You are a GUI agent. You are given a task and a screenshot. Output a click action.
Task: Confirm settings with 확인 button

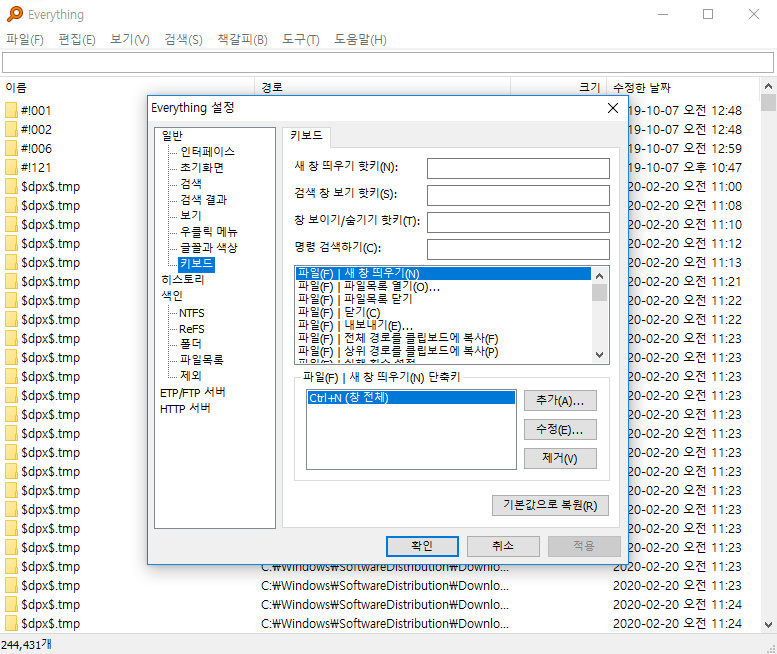pyautogui.click(x=422, y=546)
